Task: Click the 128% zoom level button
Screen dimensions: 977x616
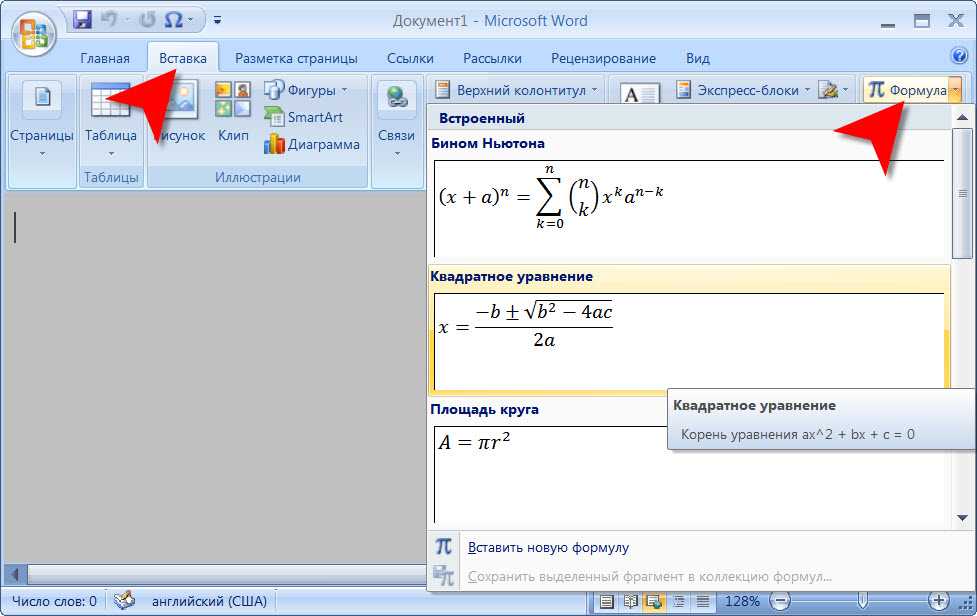Action: tap(742, 602)
